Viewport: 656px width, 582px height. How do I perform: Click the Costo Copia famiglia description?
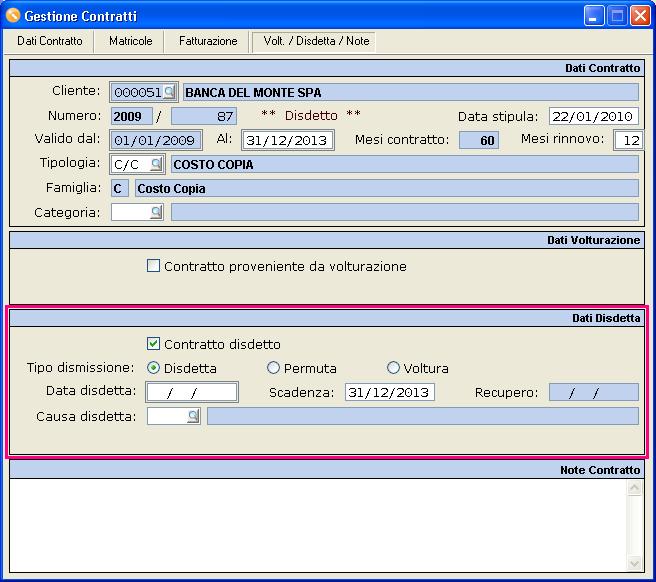[387, 188]
